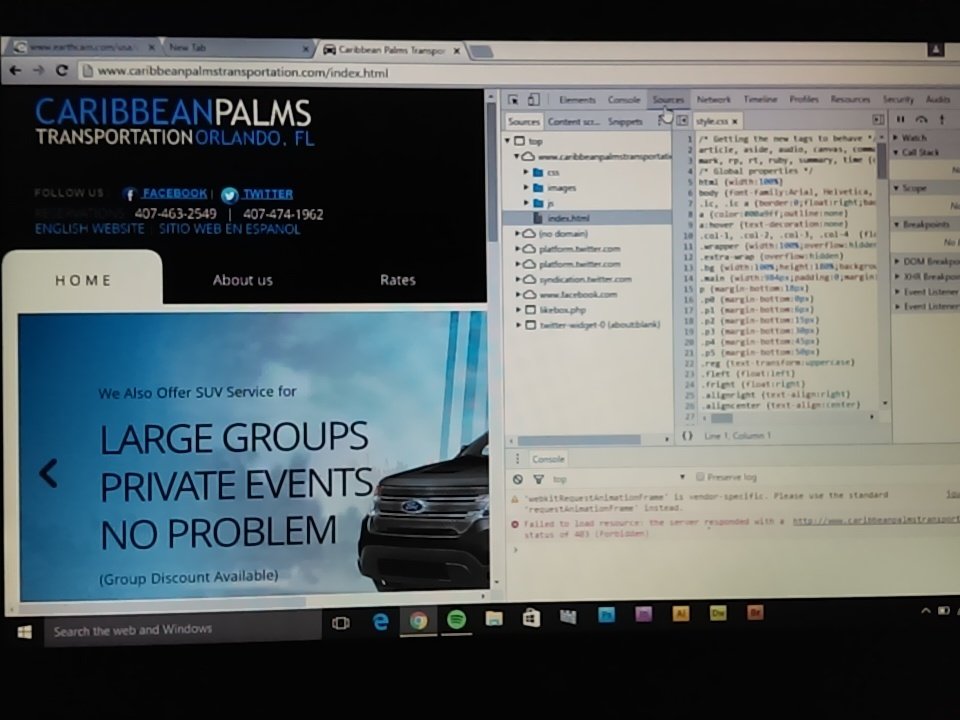The width and height of the screenshot is (960, 720).
Task: Go to the About us page
Action: 242,280
